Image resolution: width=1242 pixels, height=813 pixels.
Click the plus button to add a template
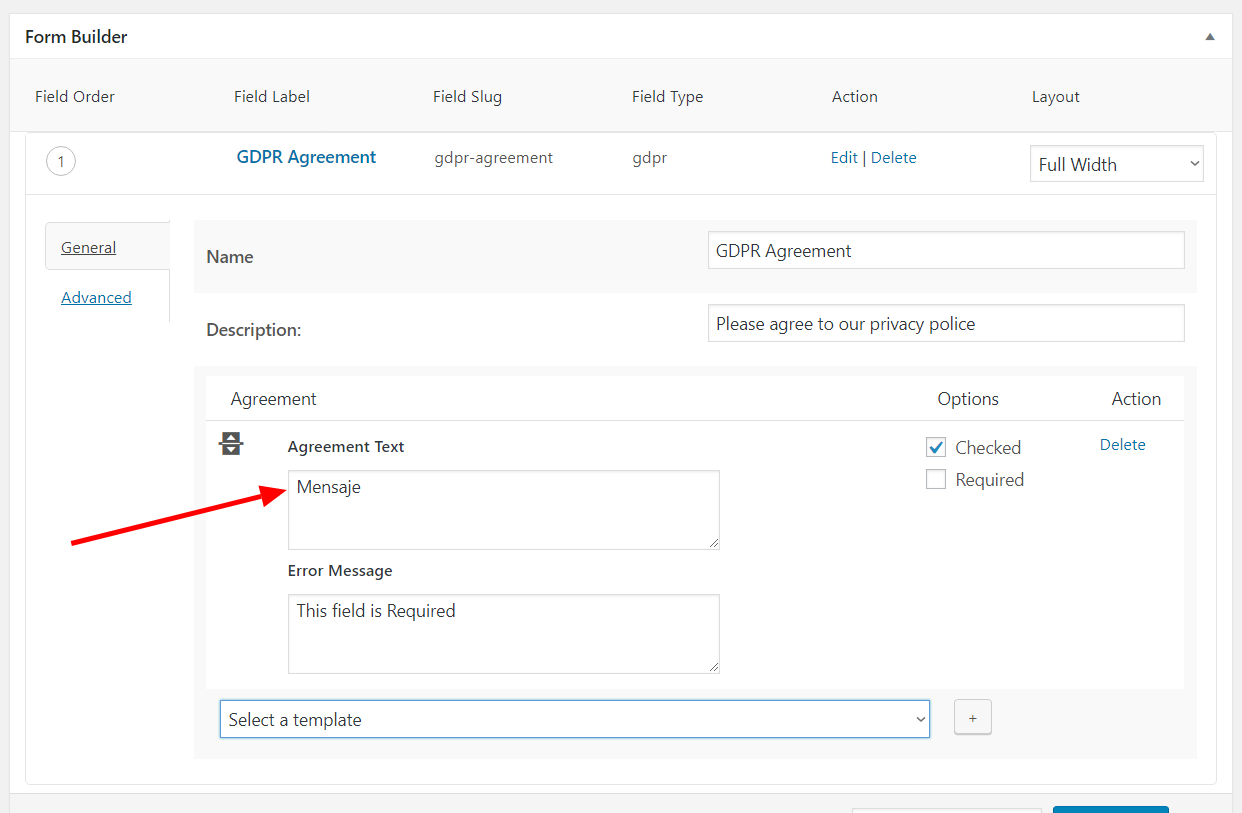[x=972, y=717]
